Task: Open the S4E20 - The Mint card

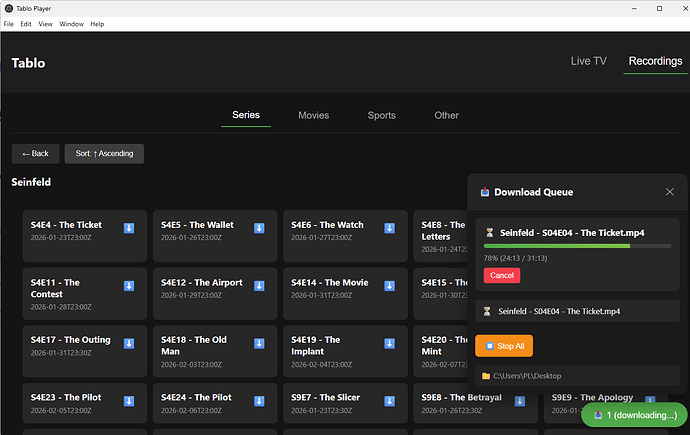Action: pyautogui.click(x=440, y=351)
